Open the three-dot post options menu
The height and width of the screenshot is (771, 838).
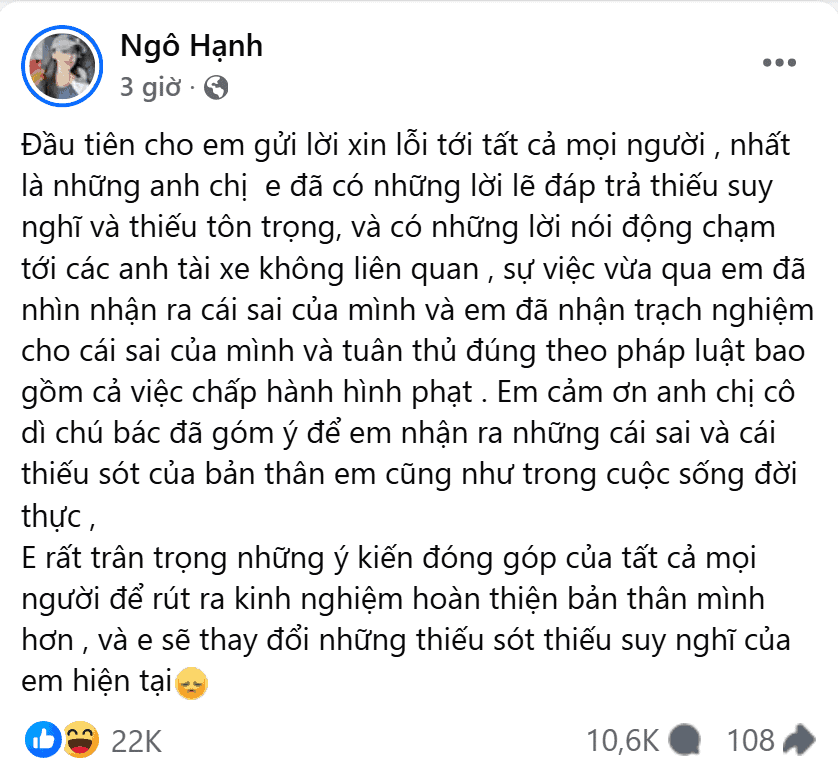(x=779, y=62)
